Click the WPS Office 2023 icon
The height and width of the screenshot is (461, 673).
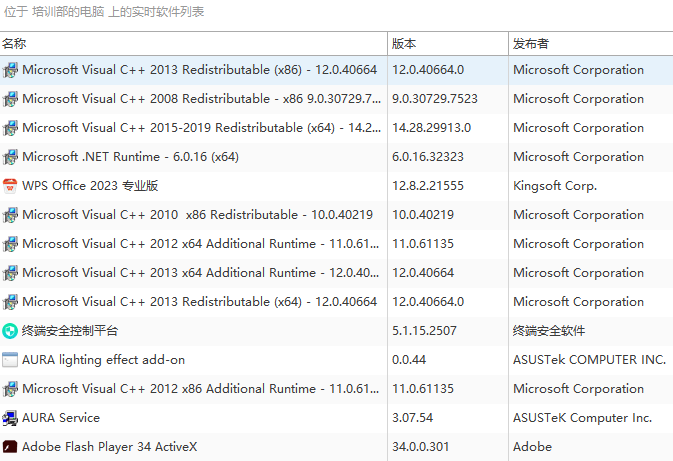(10, 186)
